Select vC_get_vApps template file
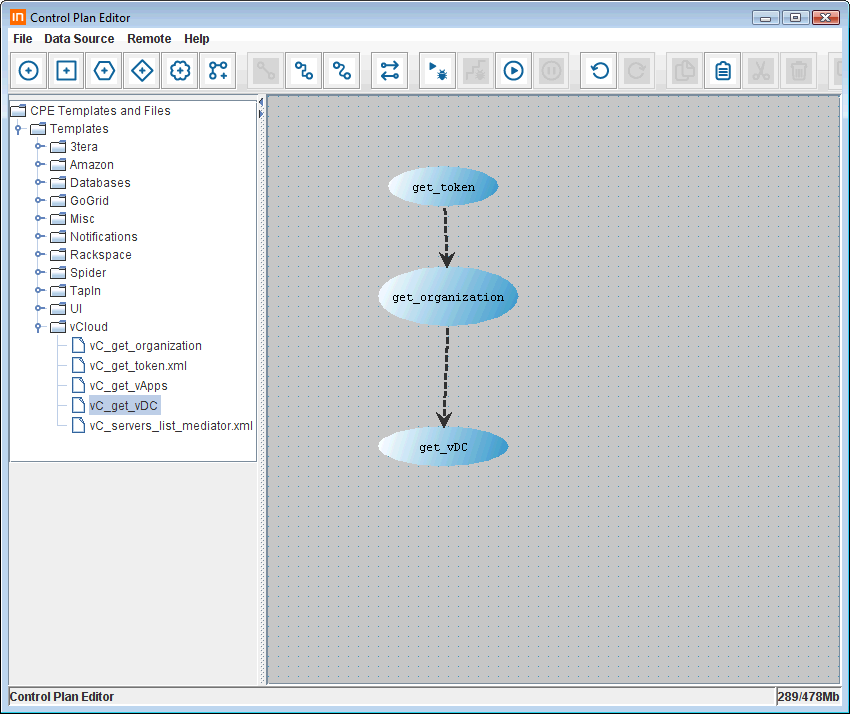Screen dimensions: 850x714 coord(128,386)
